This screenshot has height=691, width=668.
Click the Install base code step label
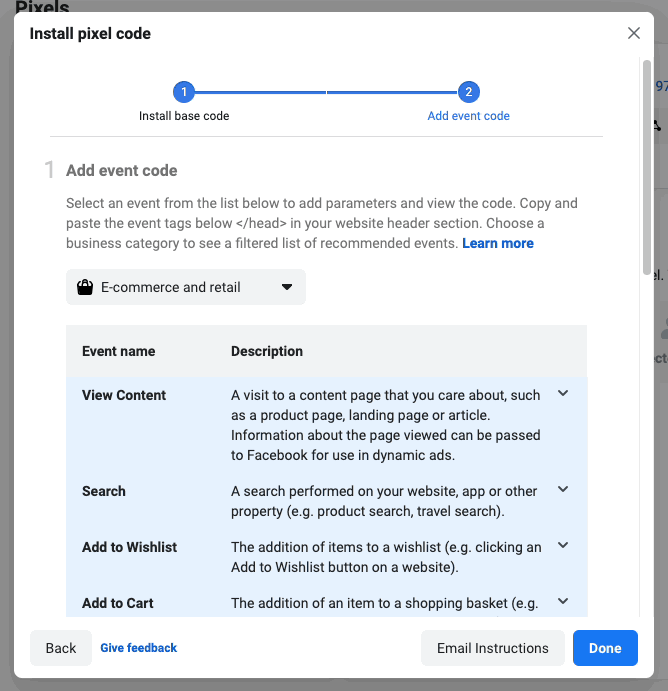click(x=184, y=116)
